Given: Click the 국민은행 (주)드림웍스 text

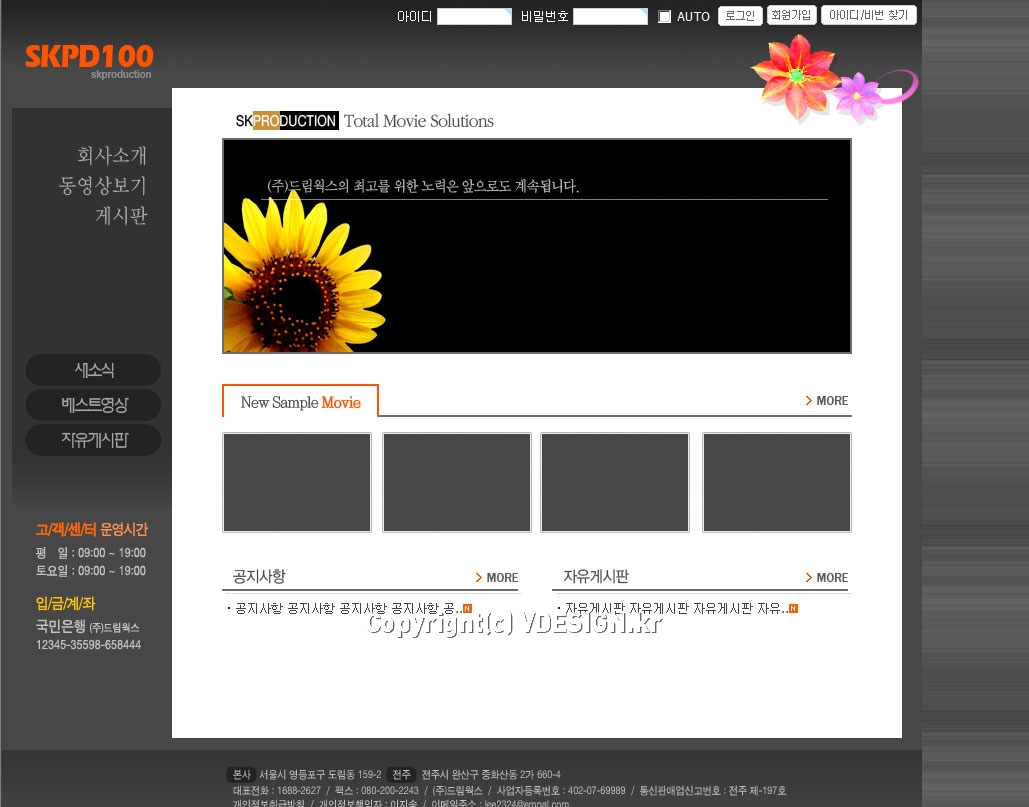Looking at the screenshot, I should (x=87, y=627).
